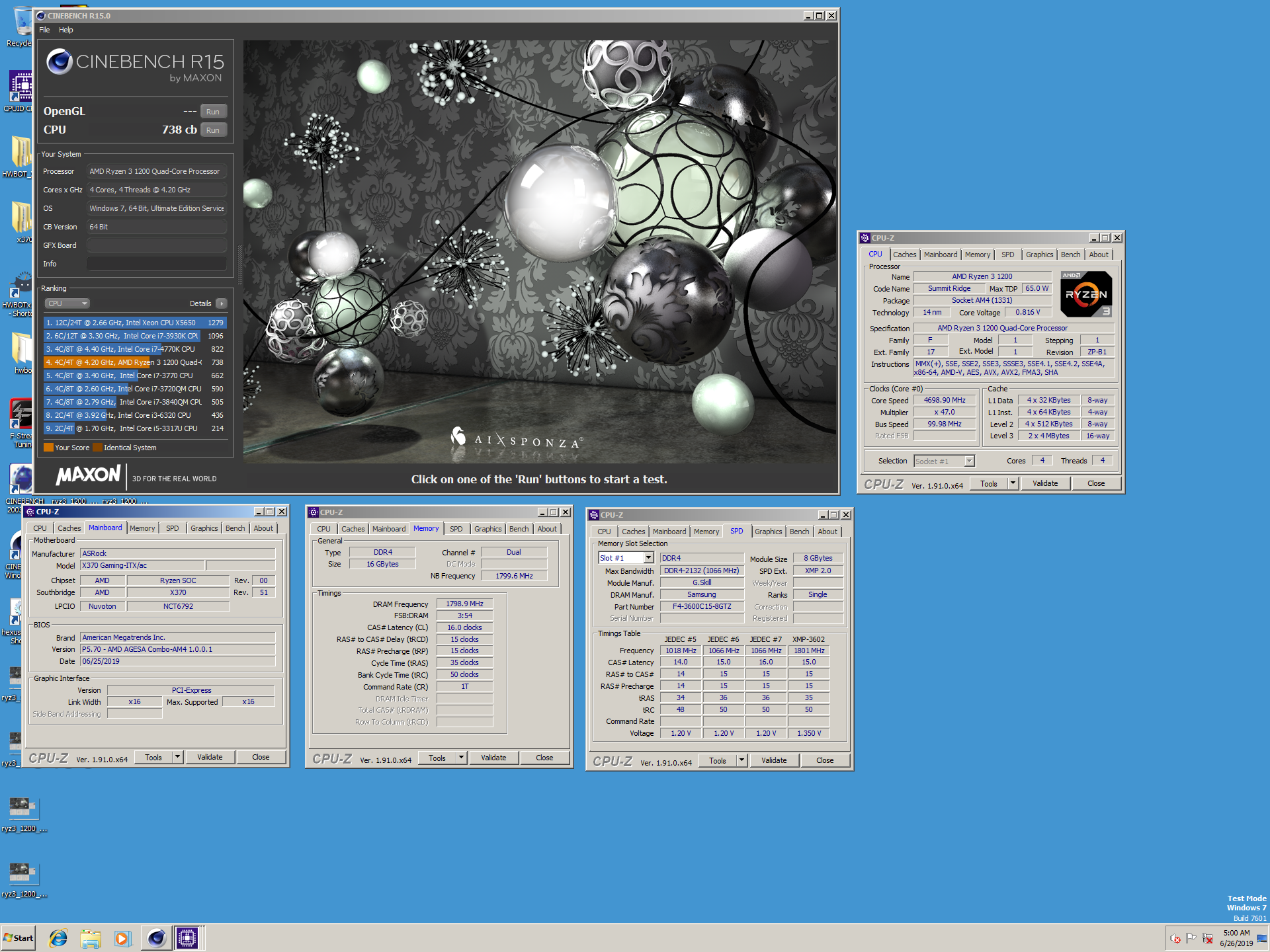The height and width of the screenshot is (952, 1270).
Task: Open the Help menu in Cinebench
Action: [66, 30]
